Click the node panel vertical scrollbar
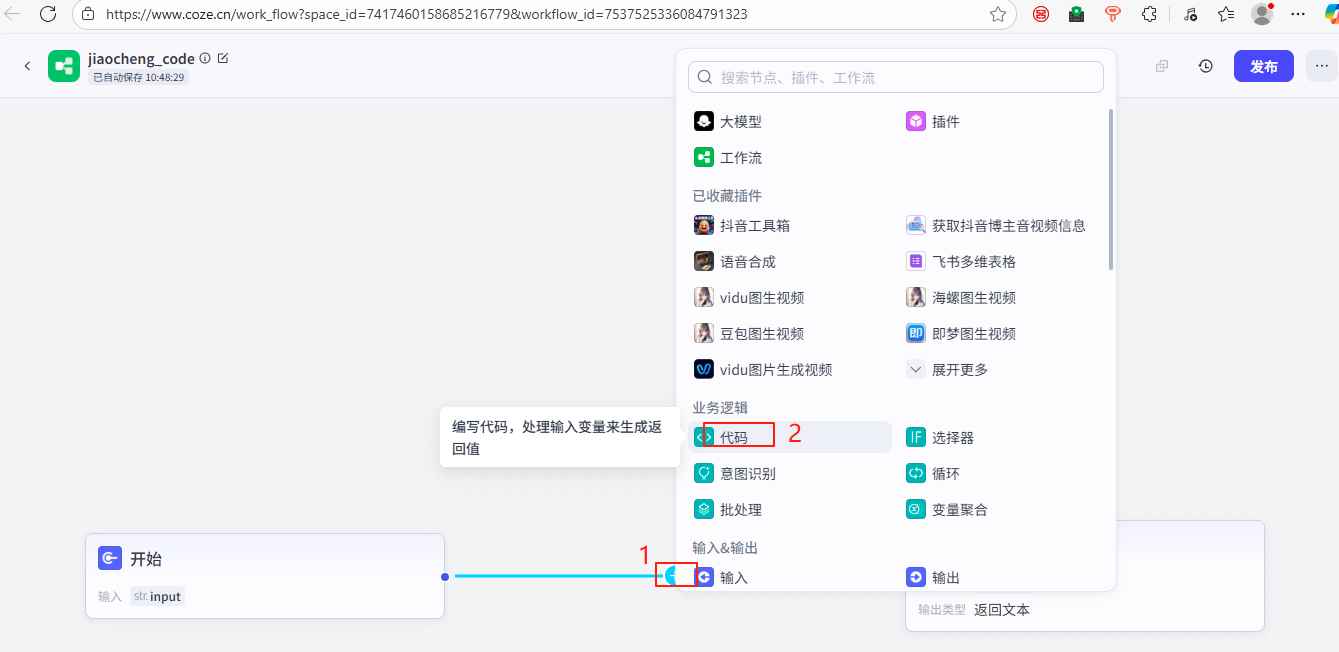 tap(1111, 189)
